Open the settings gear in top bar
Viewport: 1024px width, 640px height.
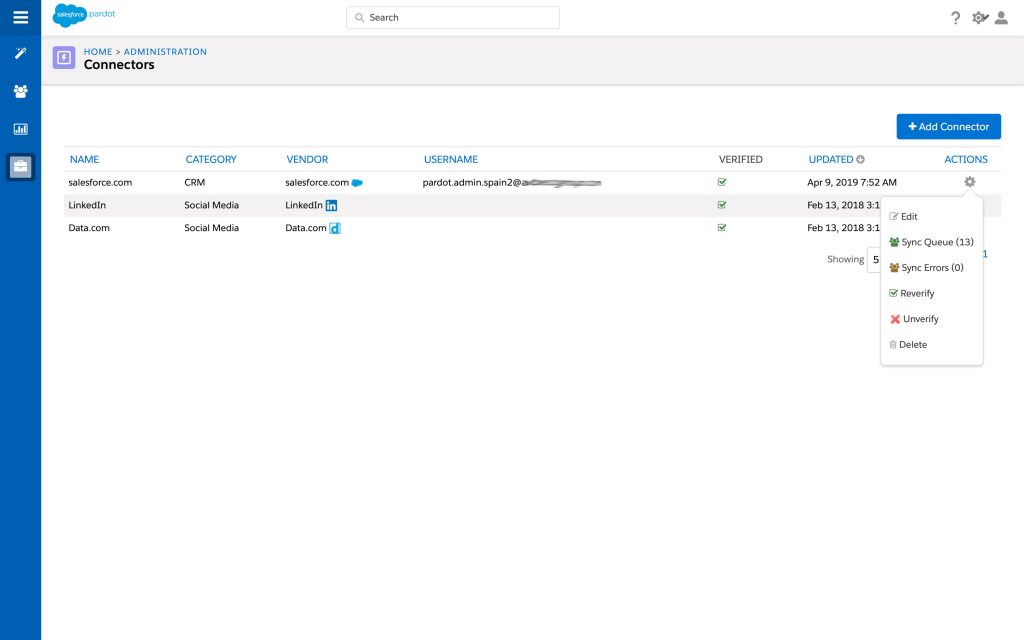point(980,18)
